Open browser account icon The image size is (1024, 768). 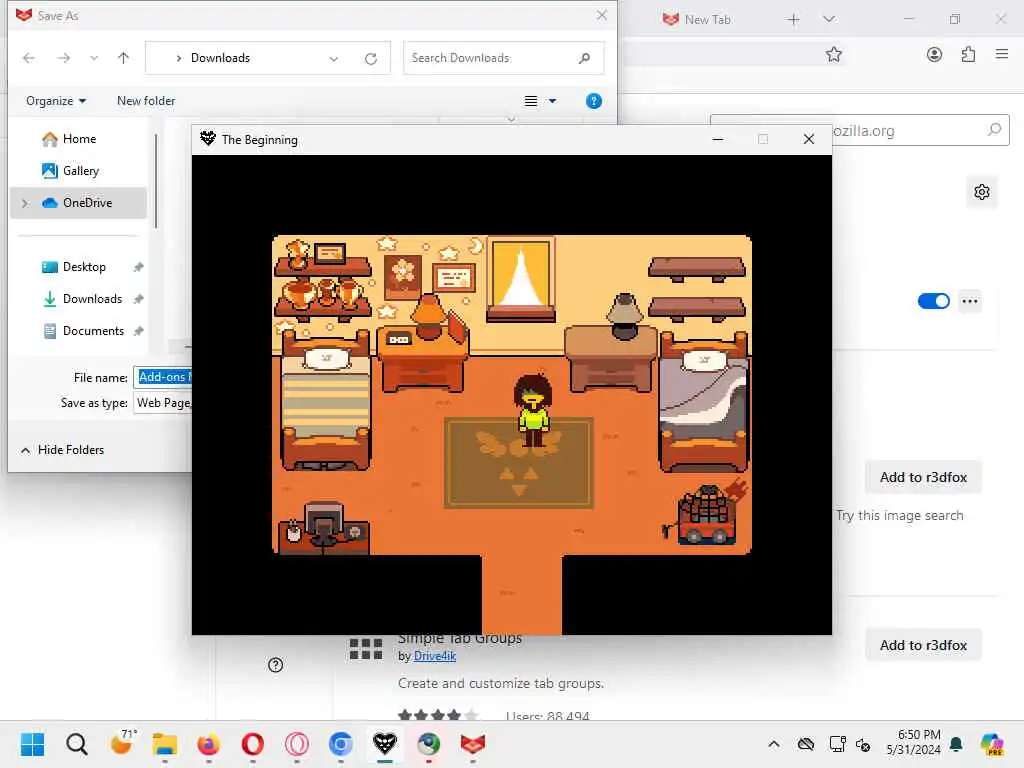pyautogui.click(x=935, y=54)
